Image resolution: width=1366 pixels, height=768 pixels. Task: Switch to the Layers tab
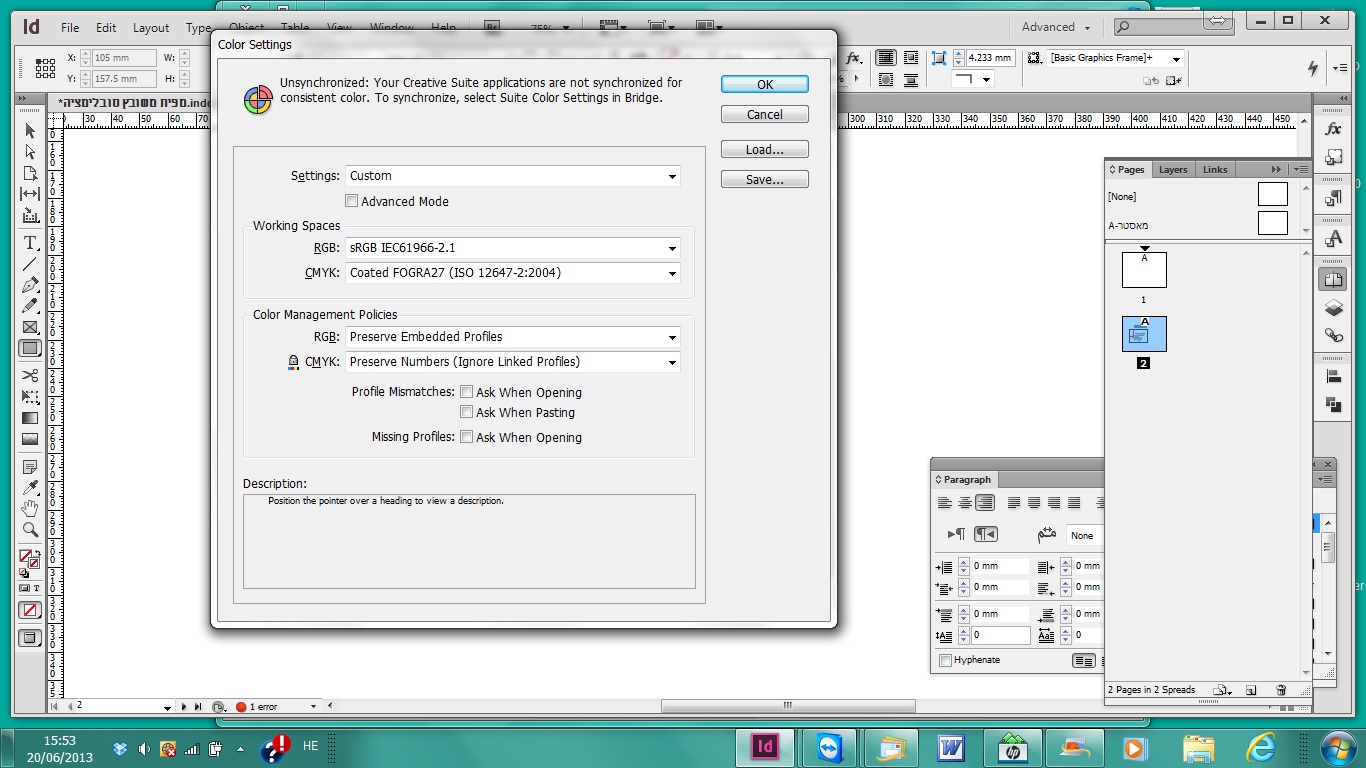(x=1173, y=170)
